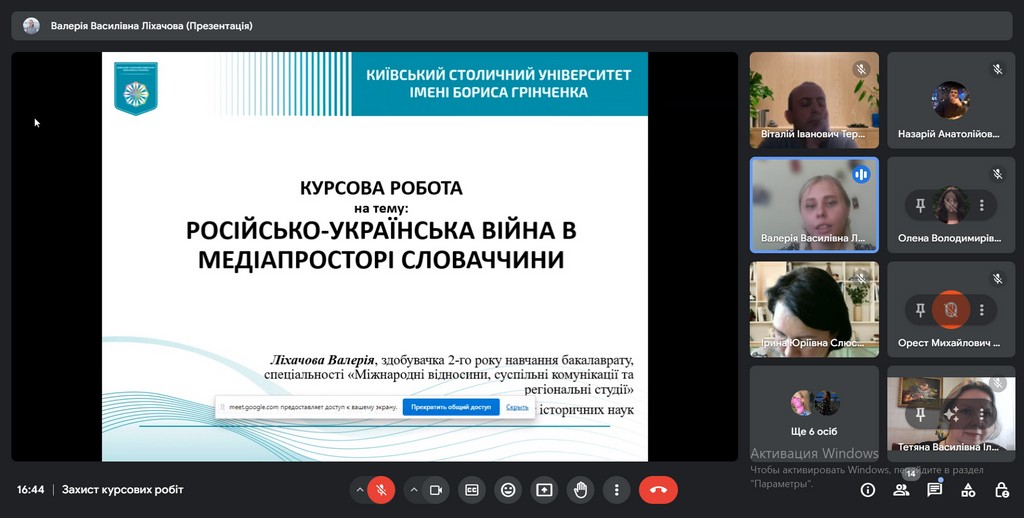Click 'Прекратить общий доступ' button
Image resolution: width=1024 pixels, height=518 pixels.
451,407
